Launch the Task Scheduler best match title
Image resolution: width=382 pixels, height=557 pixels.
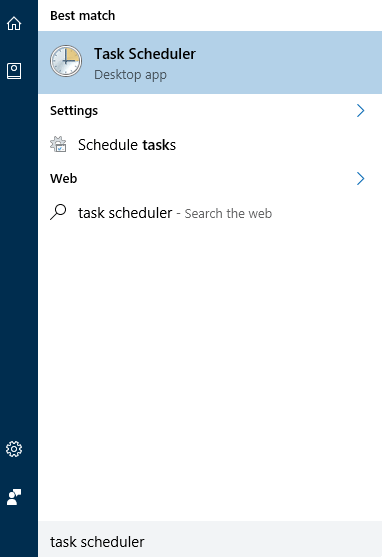(145, 54)
